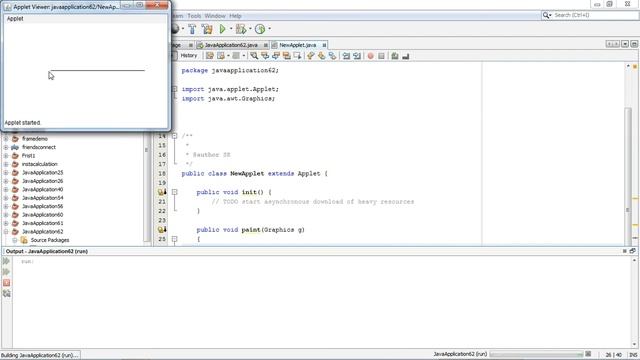
Task: Collapse the init() method fold at line 20
Action: pos(174,192)
